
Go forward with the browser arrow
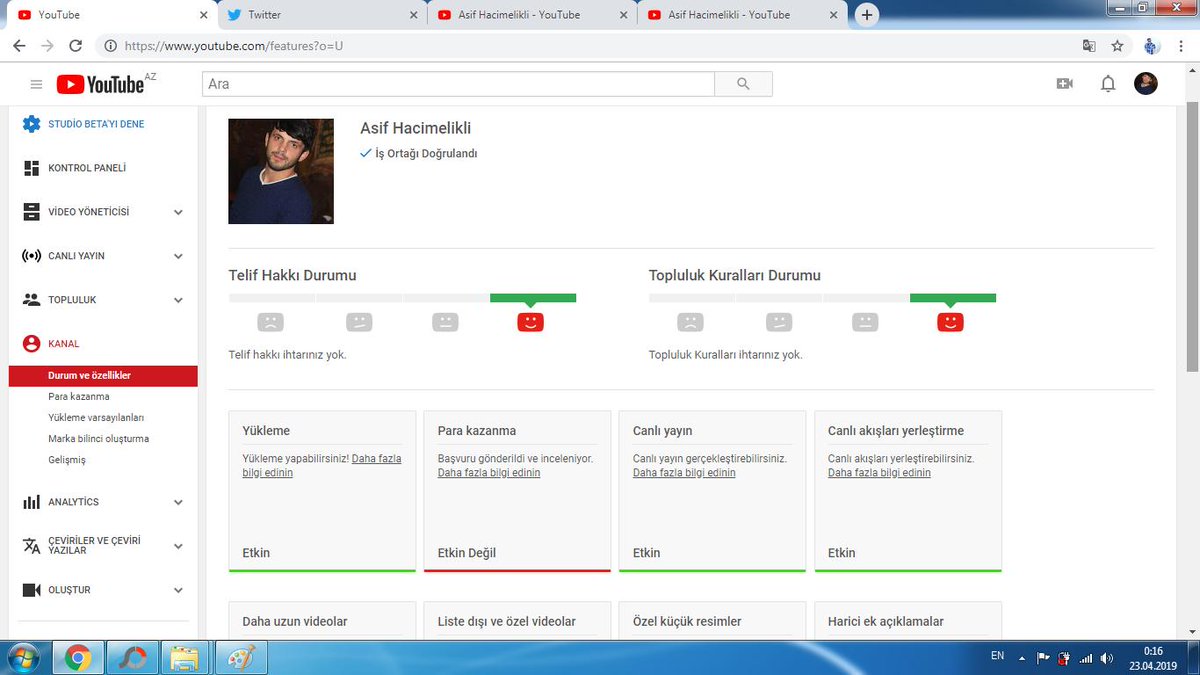click(47, 45)
